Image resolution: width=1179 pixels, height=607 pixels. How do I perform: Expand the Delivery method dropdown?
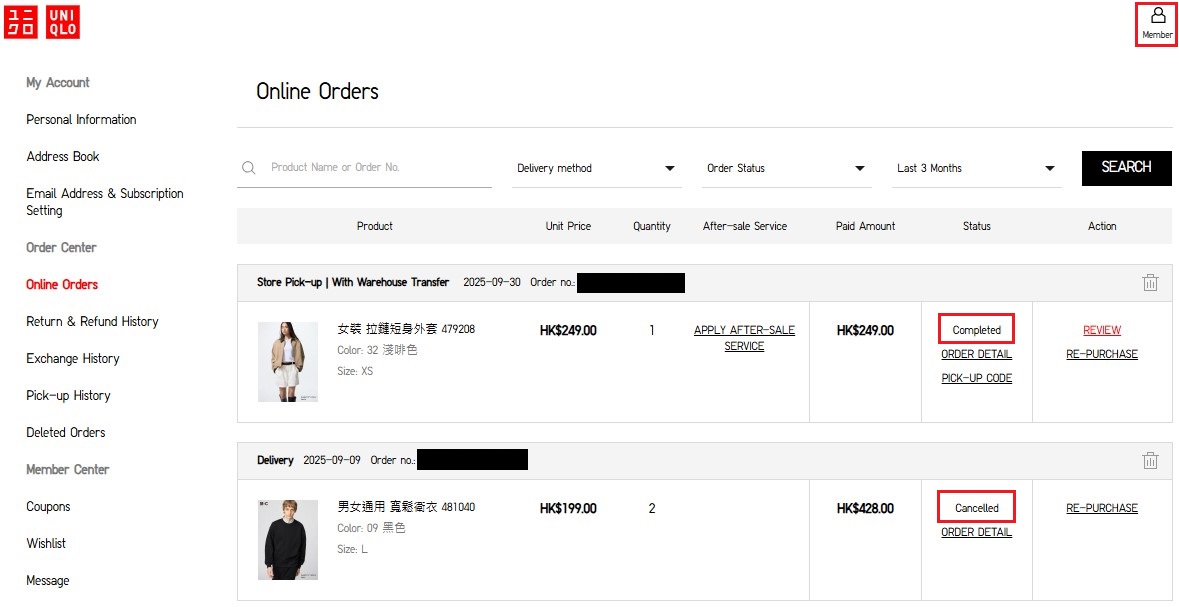point(596,168)
